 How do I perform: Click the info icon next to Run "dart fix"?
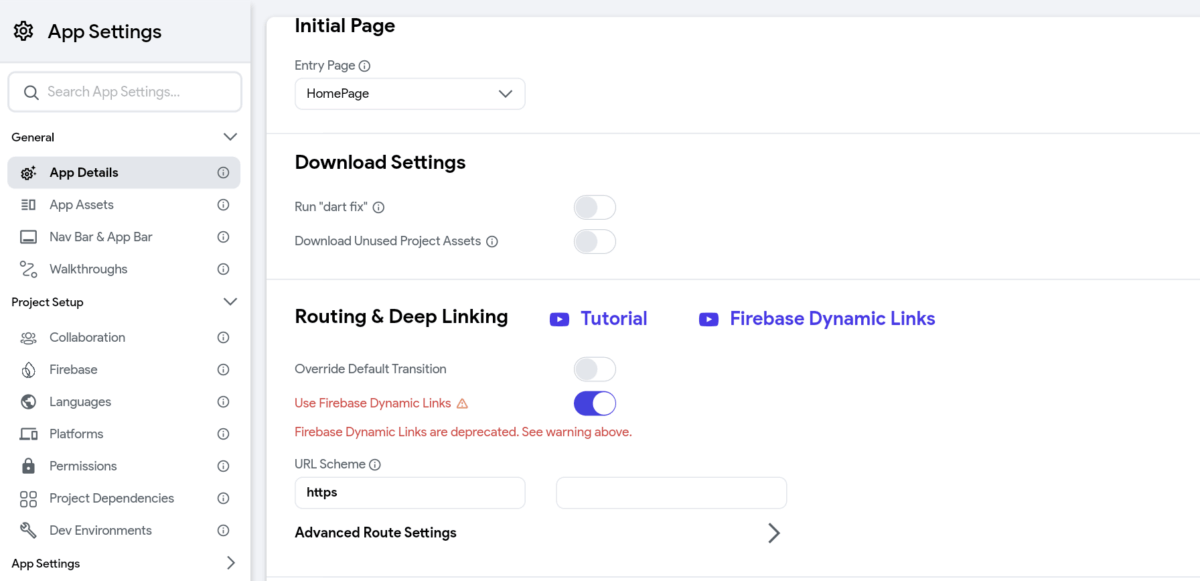click(x=379, y=208)
